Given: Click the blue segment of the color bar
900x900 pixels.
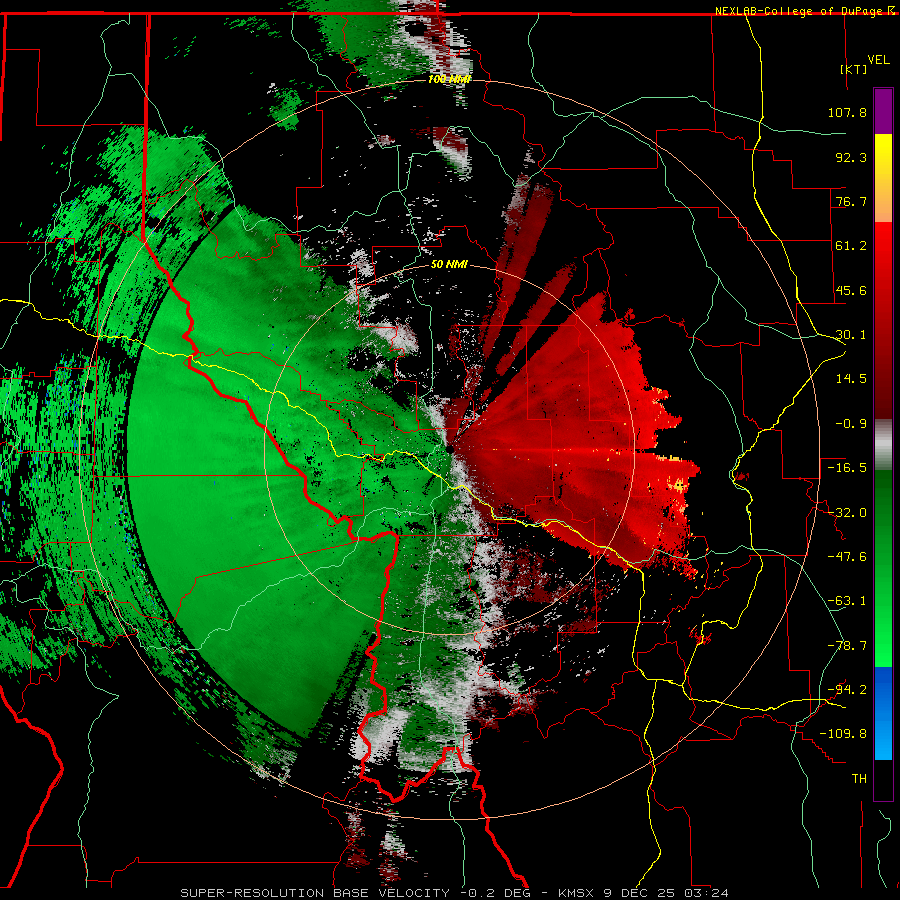Looking at the screenshot, I should coord(883,713).
